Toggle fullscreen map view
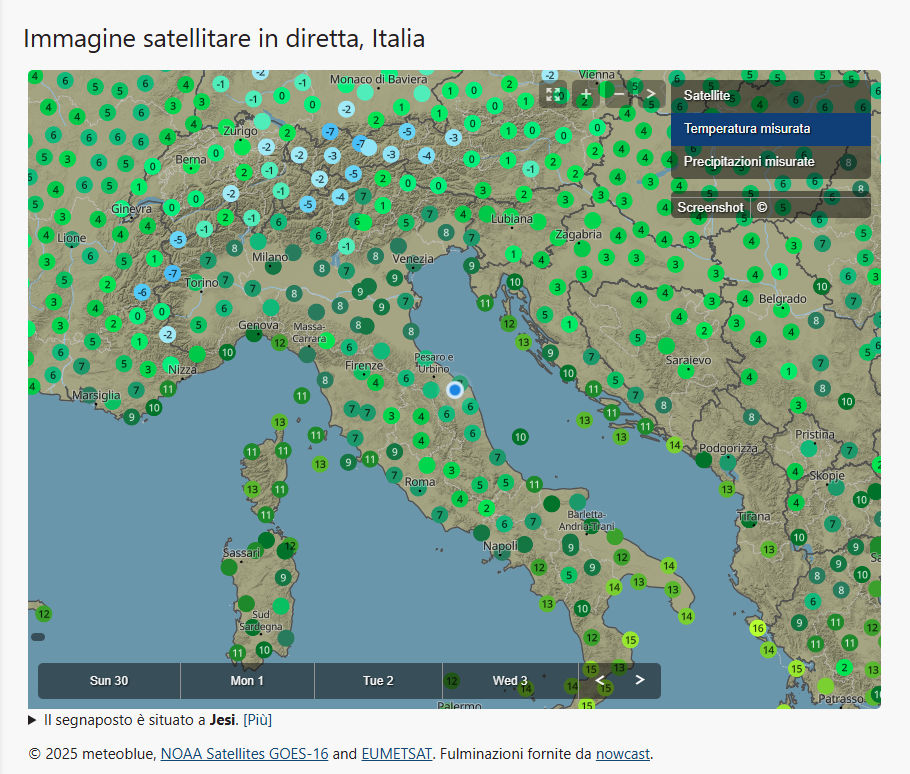This screenshot has width=910, height=774. tap(553, 94)
